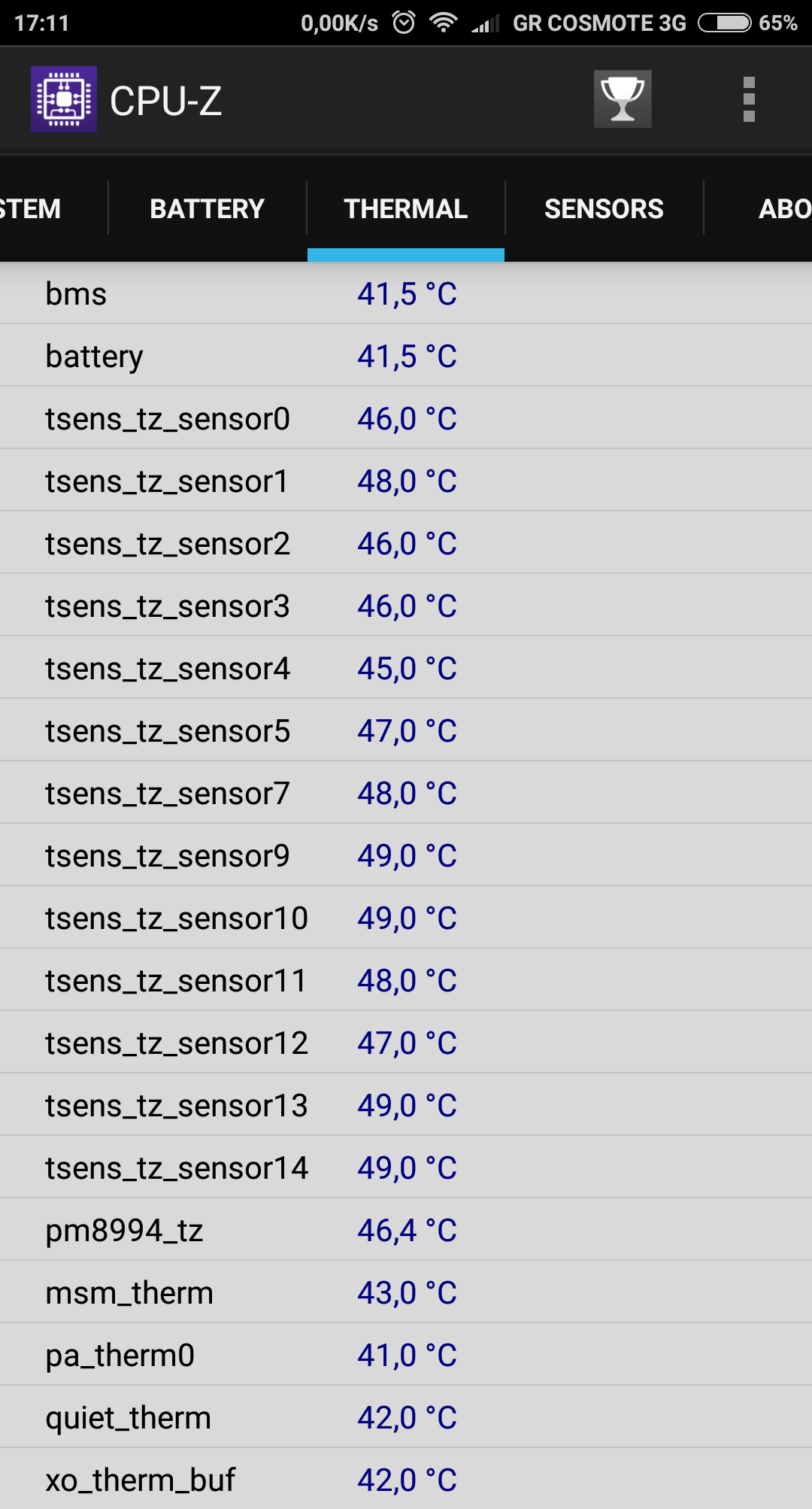Open the trophy benchmark icon
Viewport: 812px width, 1509px height.
(x=623, y=99)
